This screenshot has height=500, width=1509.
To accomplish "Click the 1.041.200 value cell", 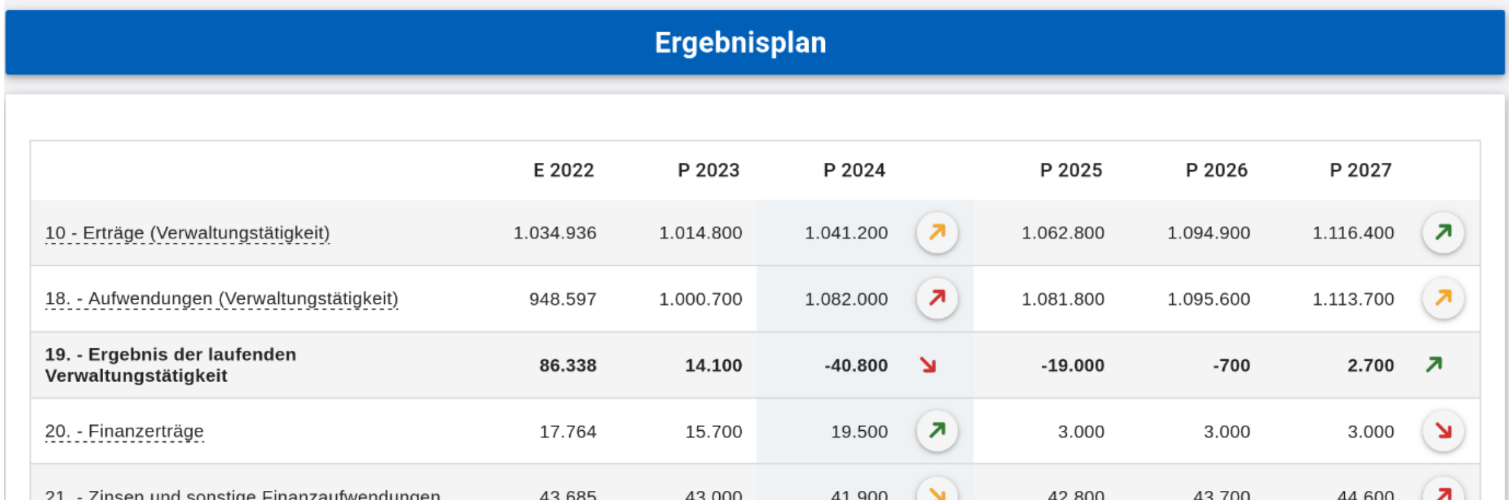I will pos(846,233).
